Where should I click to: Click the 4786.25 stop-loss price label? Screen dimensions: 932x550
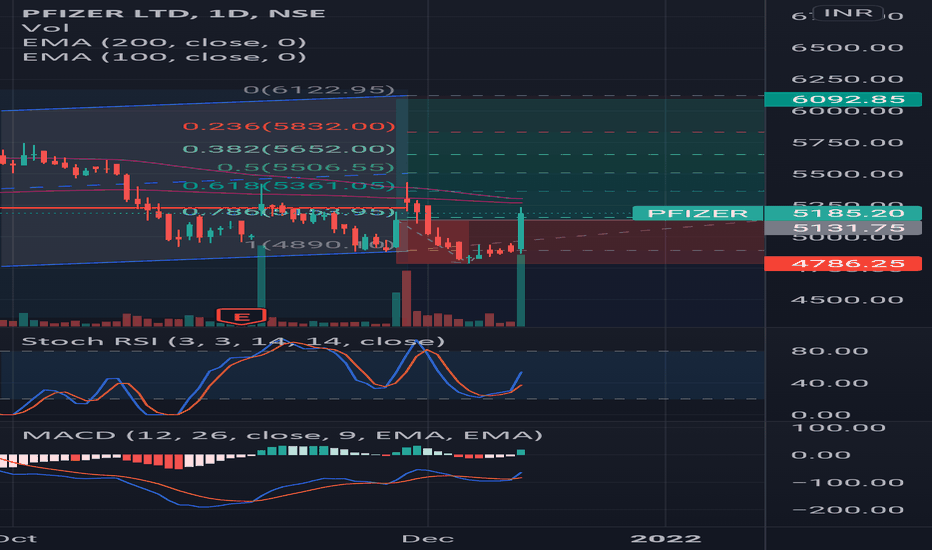(x=843, y=263)
